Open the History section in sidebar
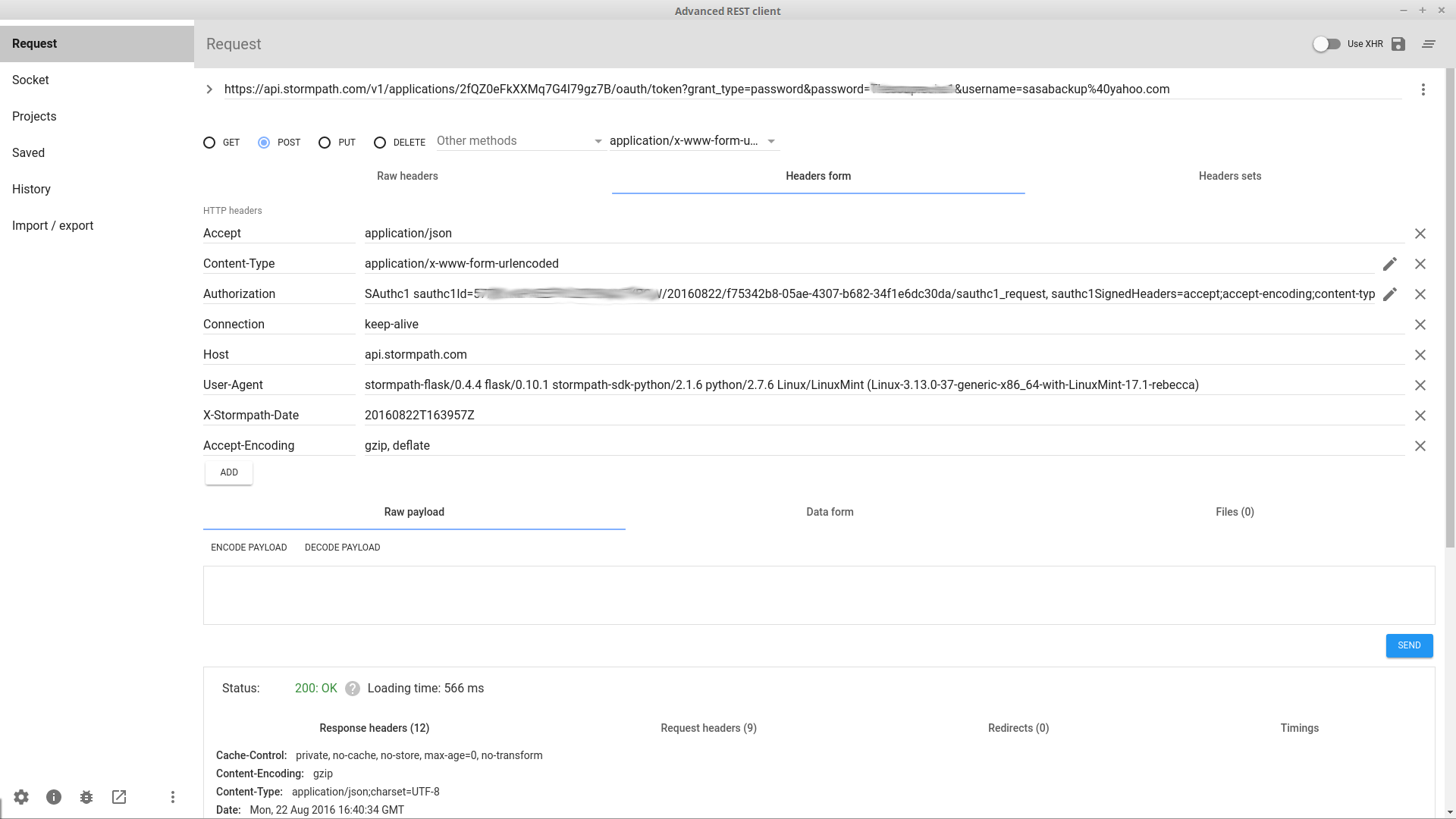Image resolution: width=1456 pixels, height=819 pixels. click(x=97, y=190)
